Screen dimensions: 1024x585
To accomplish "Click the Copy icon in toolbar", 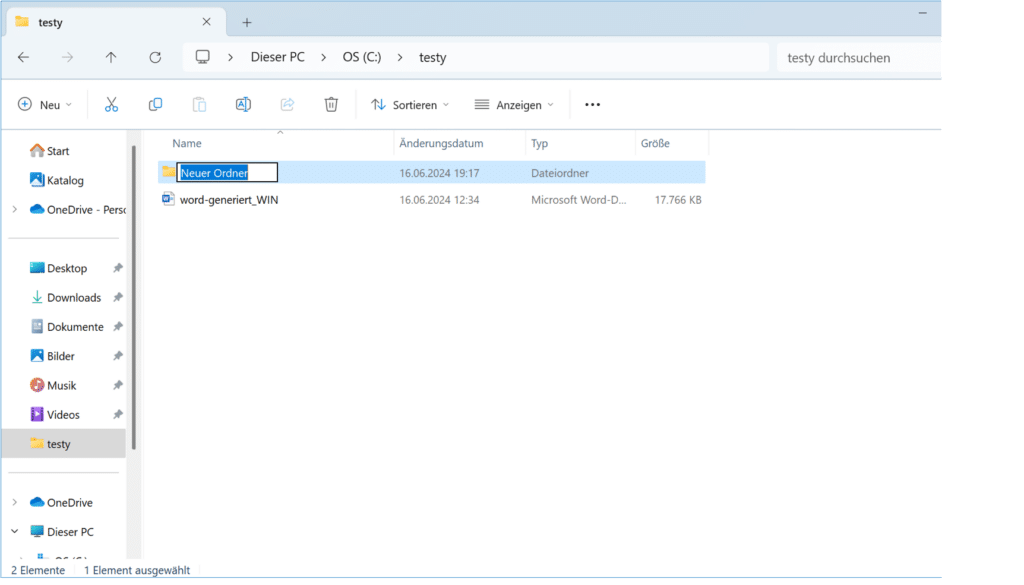I will pos(155,104).
